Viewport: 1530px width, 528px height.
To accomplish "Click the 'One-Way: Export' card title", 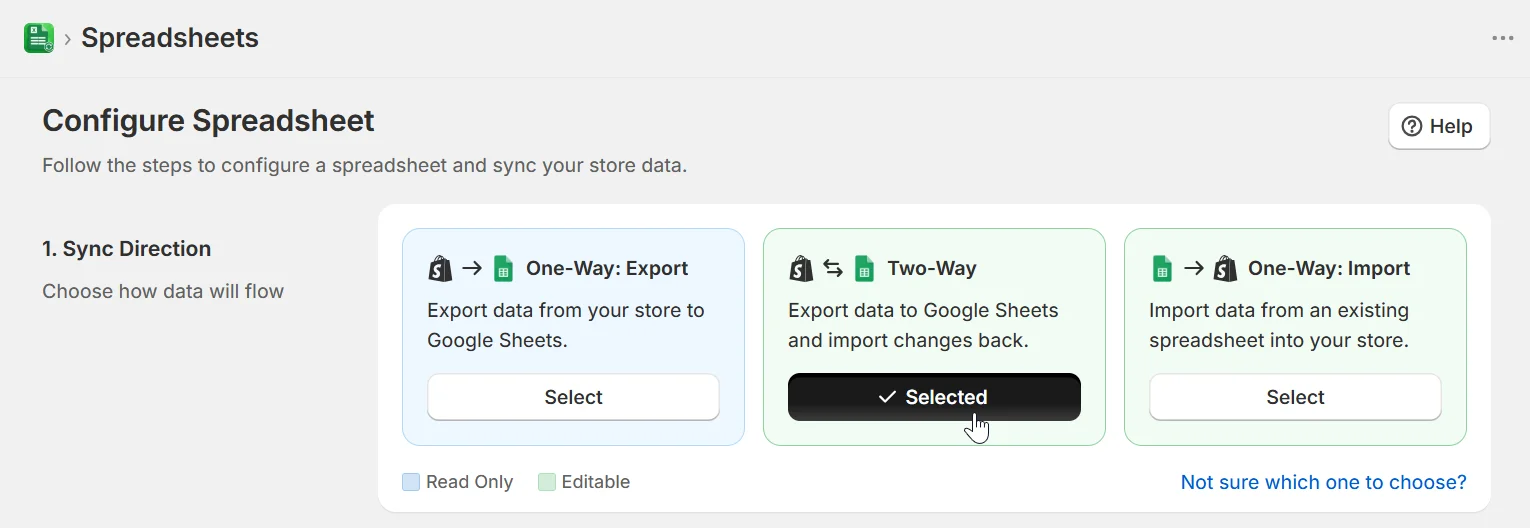I will (607, 268).
